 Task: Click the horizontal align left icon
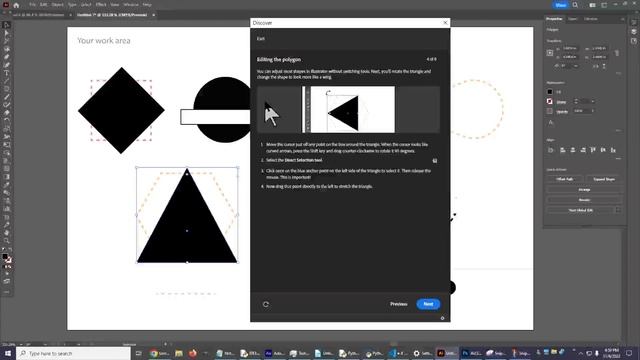pos(563,150)
